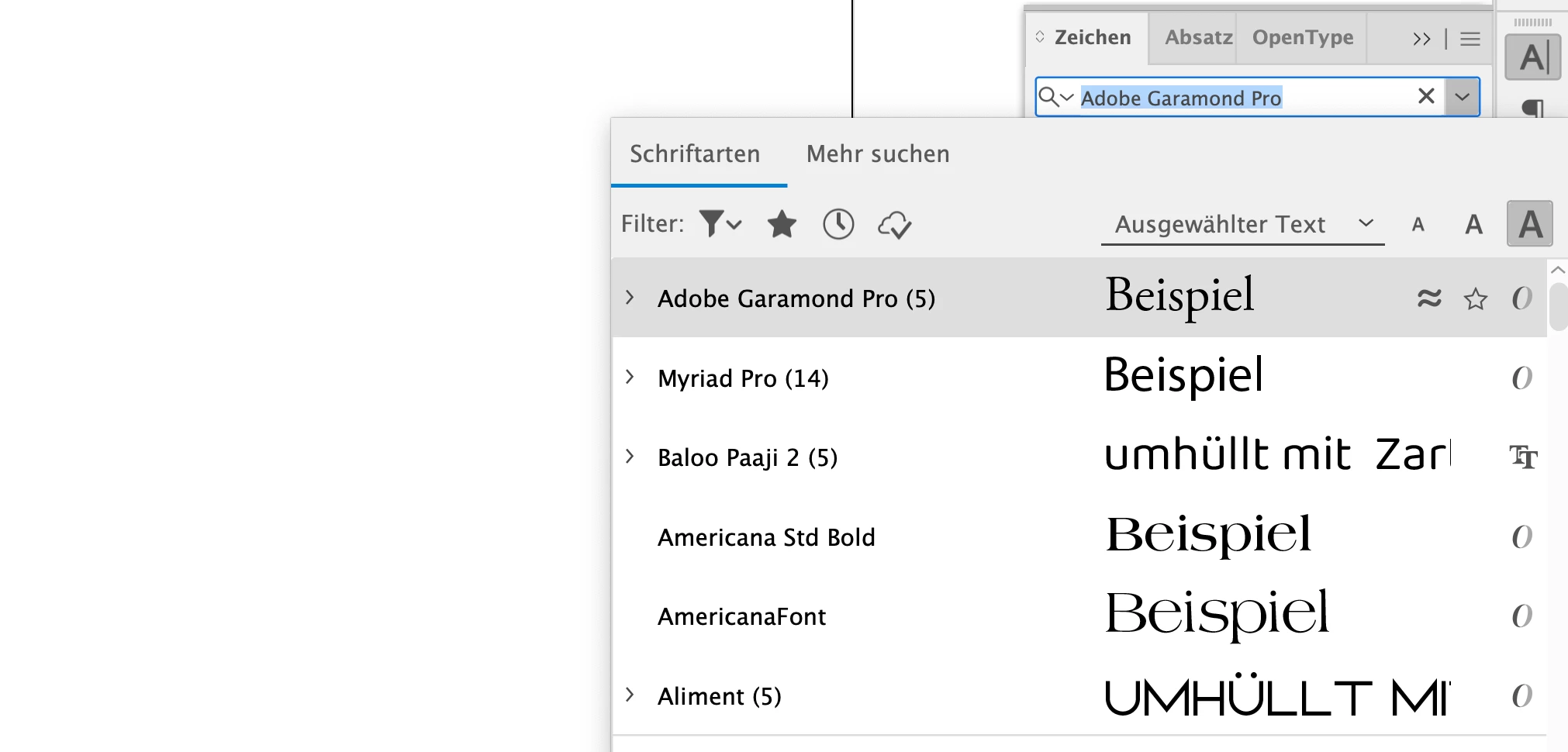
Task: Open the font family dropdown arrow
Action: click(x=1463, y=97)
